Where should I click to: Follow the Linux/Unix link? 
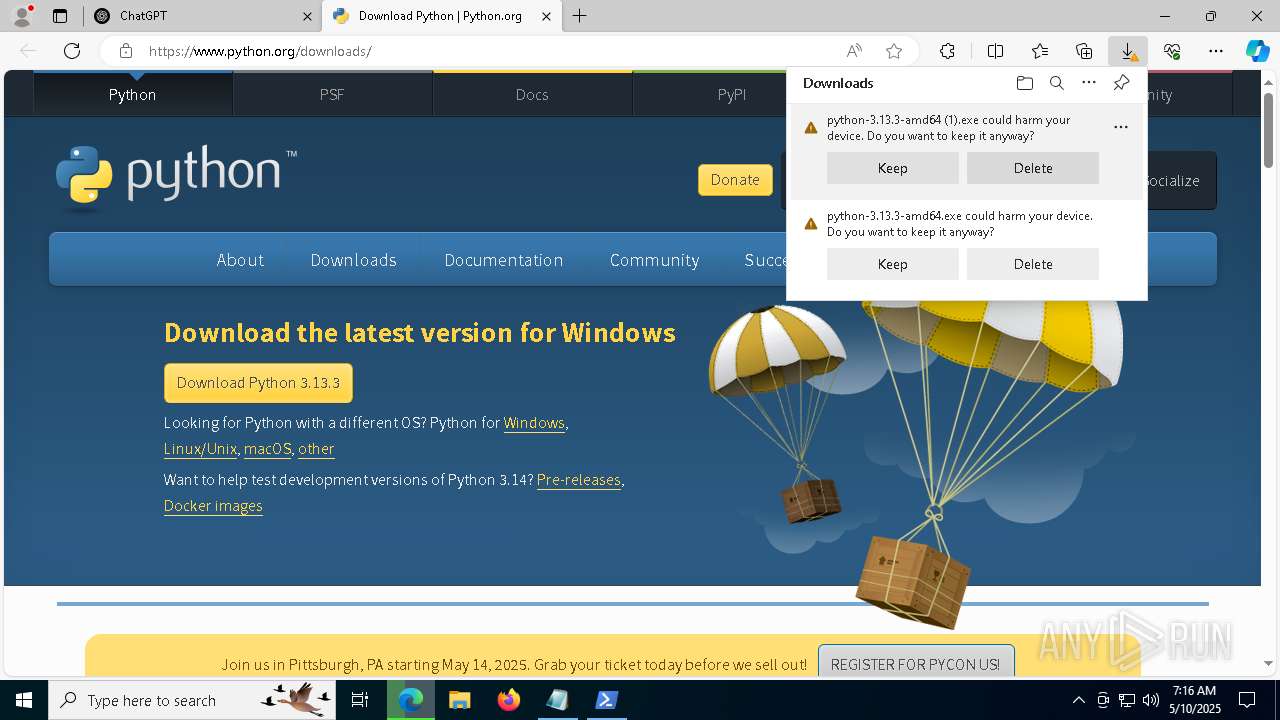pos(200,449)
